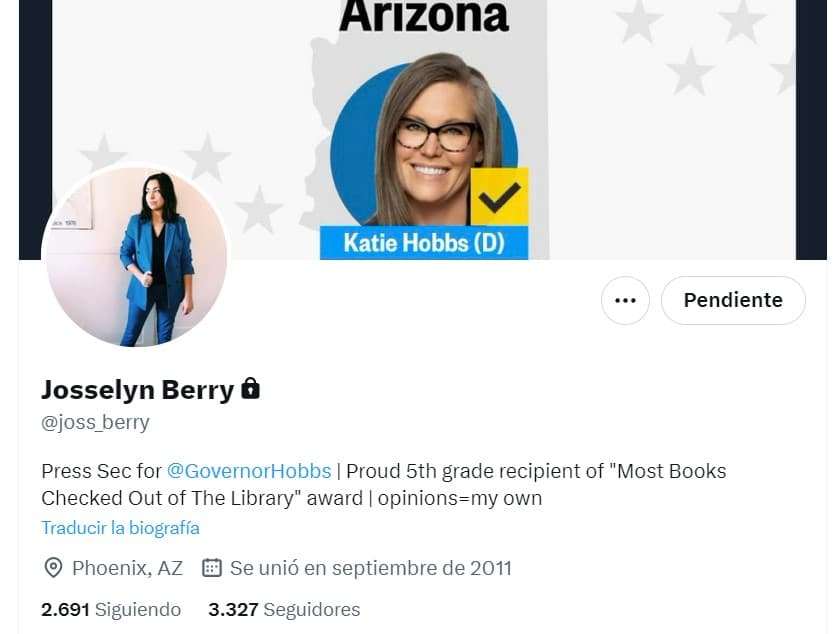Click Traducir la biografía link

pos(121,528)
